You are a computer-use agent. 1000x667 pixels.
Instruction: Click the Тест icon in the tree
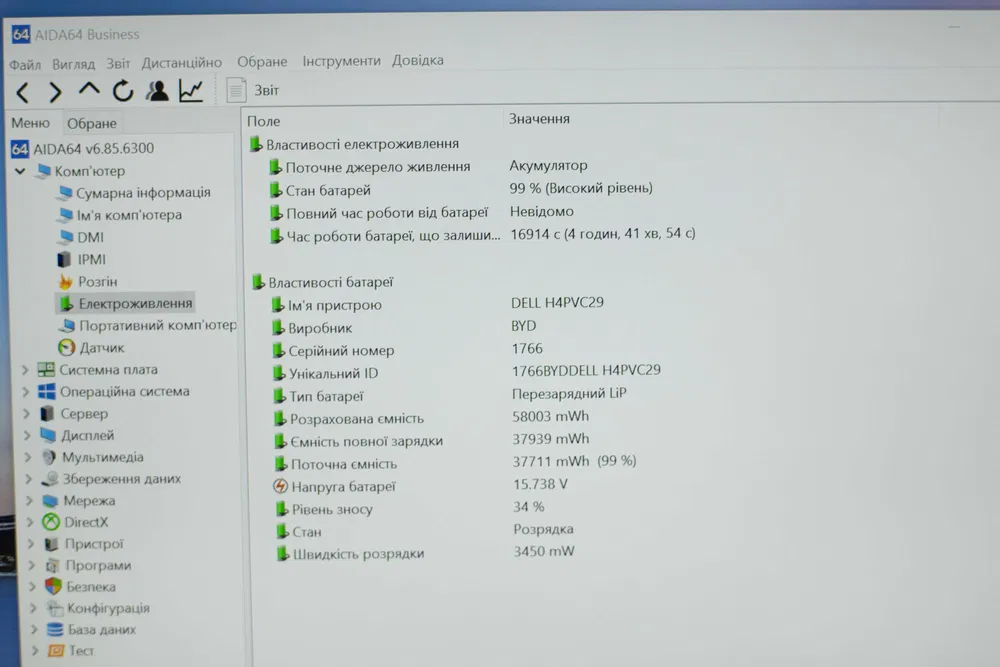pos(56,651)
